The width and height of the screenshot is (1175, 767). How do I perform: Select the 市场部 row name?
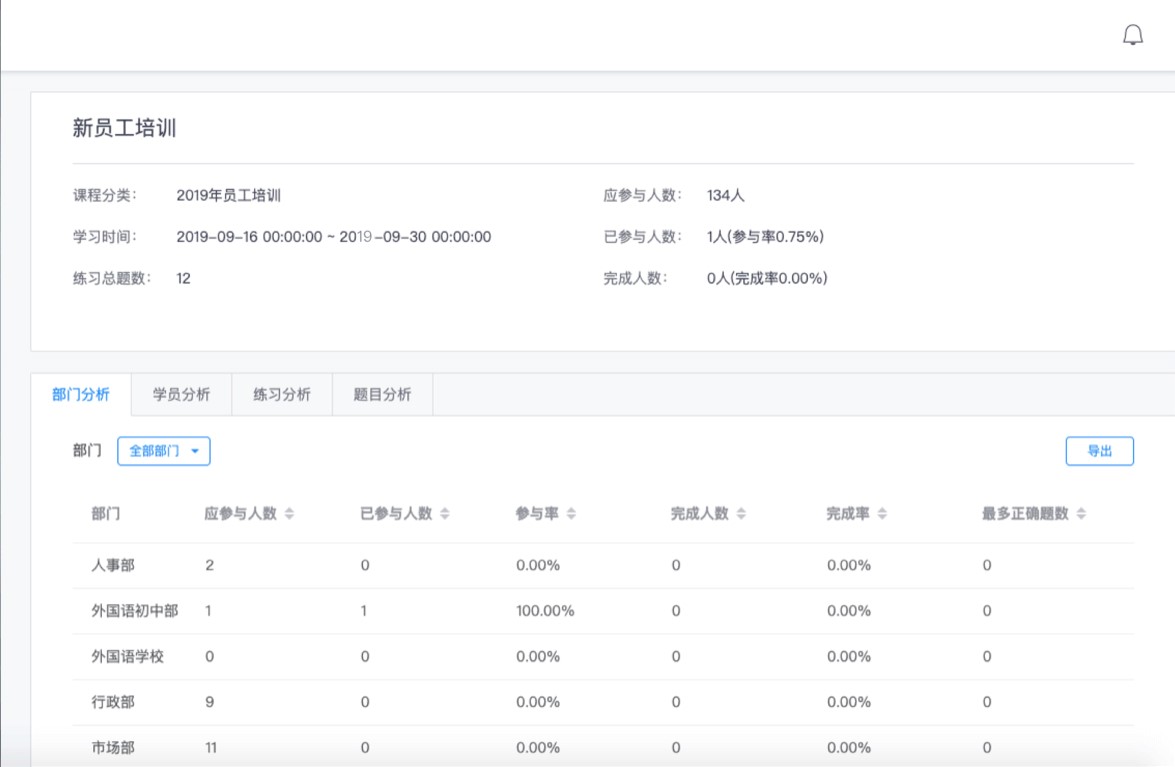point(113,748)
